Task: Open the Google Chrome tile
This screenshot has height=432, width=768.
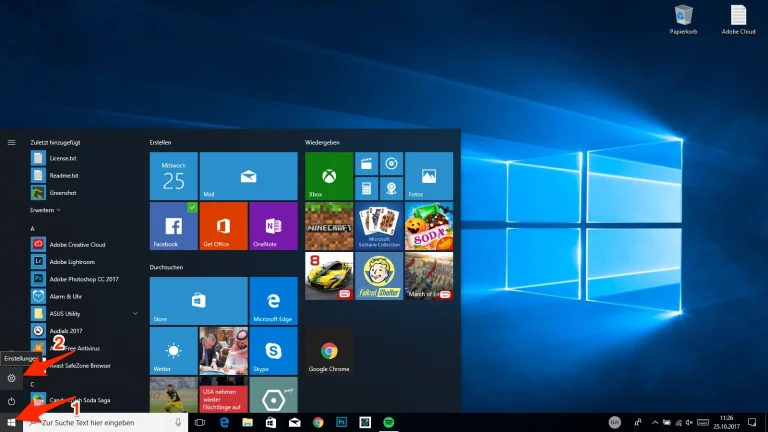Action: coord(329,351)
